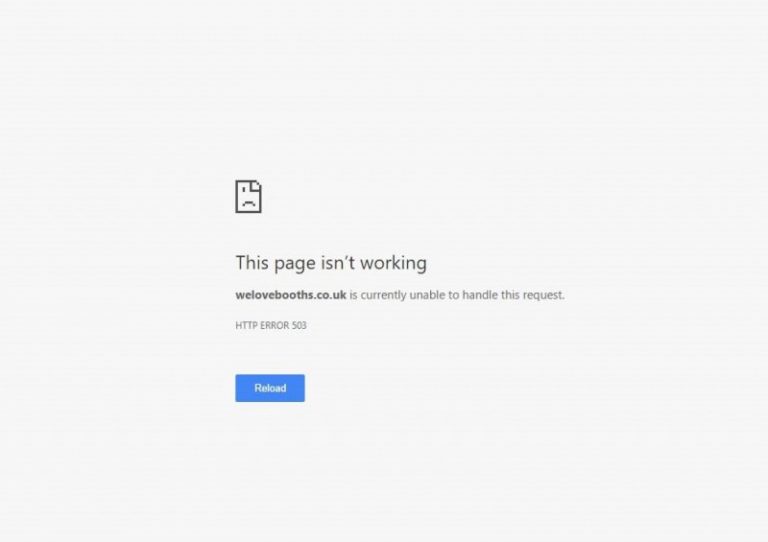Click the word "page" in the heading
This screenshot has height=542, width=768.
[295, 264]
